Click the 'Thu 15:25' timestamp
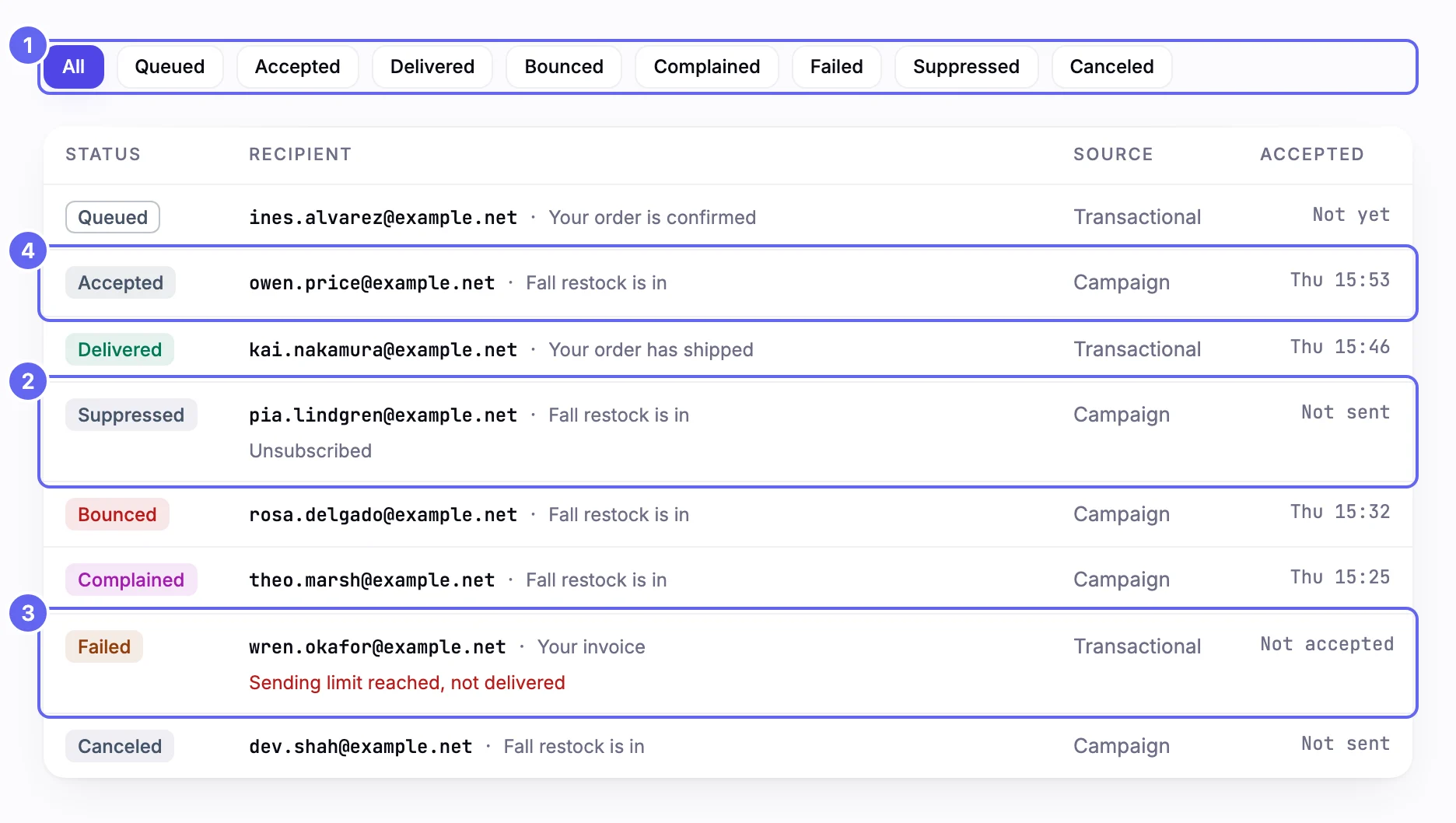Image resolution: width=1456 pixels, height=823 pixels. [1340, 577]
